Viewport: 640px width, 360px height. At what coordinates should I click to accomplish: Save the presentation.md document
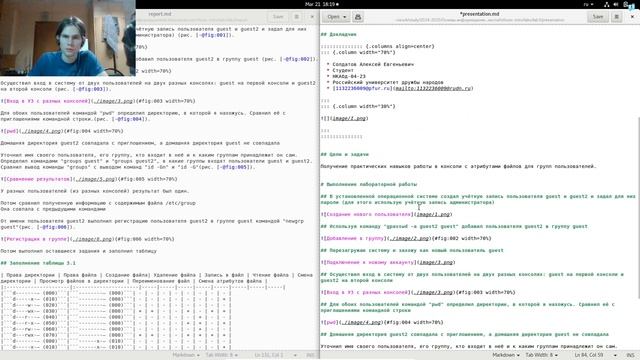click(x=598, y=17)
